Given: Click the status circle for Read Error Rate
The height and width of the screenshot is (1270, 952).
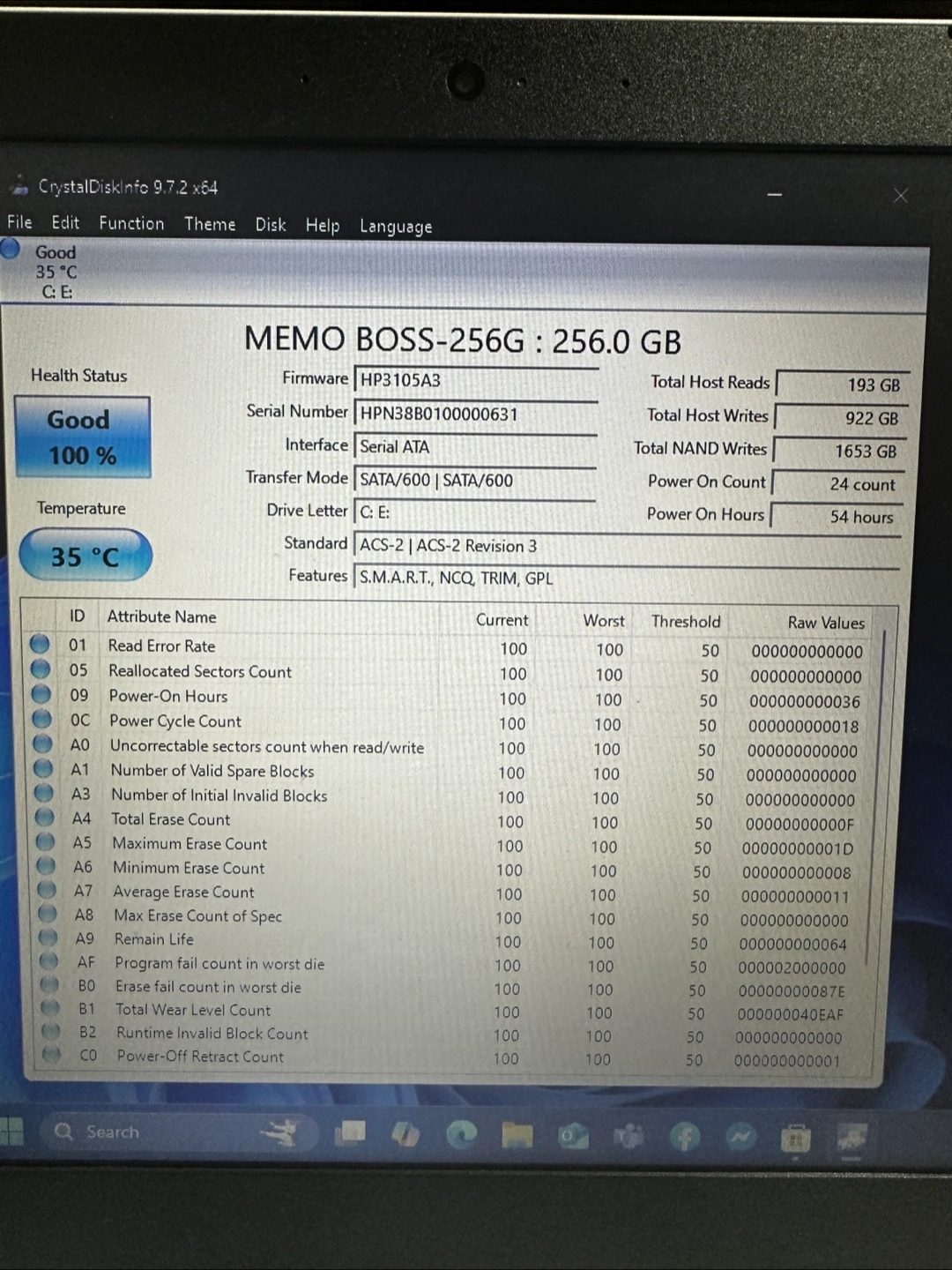Looking at the screenshot, I should tap(40, 644).
